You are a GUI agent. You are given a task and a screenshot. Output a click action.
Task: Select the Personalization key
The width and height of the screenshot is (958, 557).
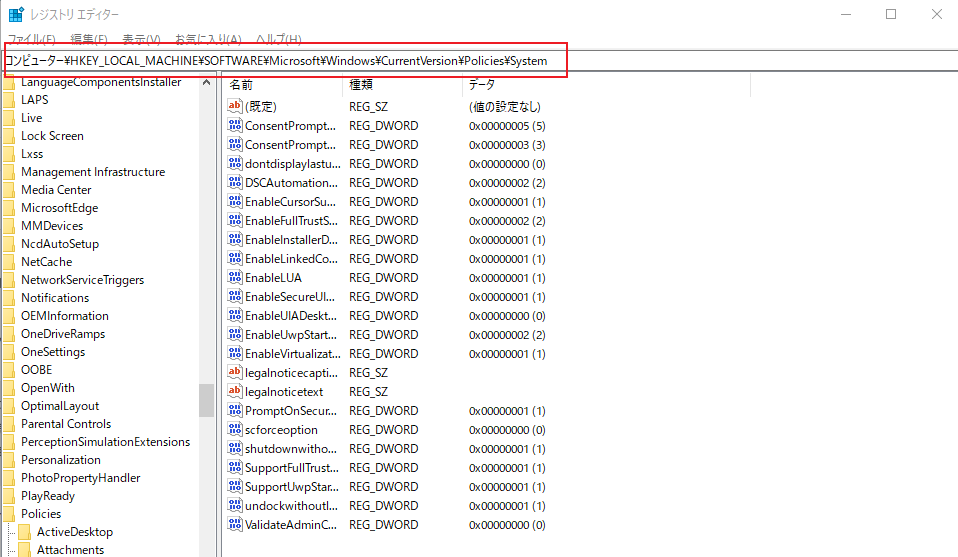60,460
